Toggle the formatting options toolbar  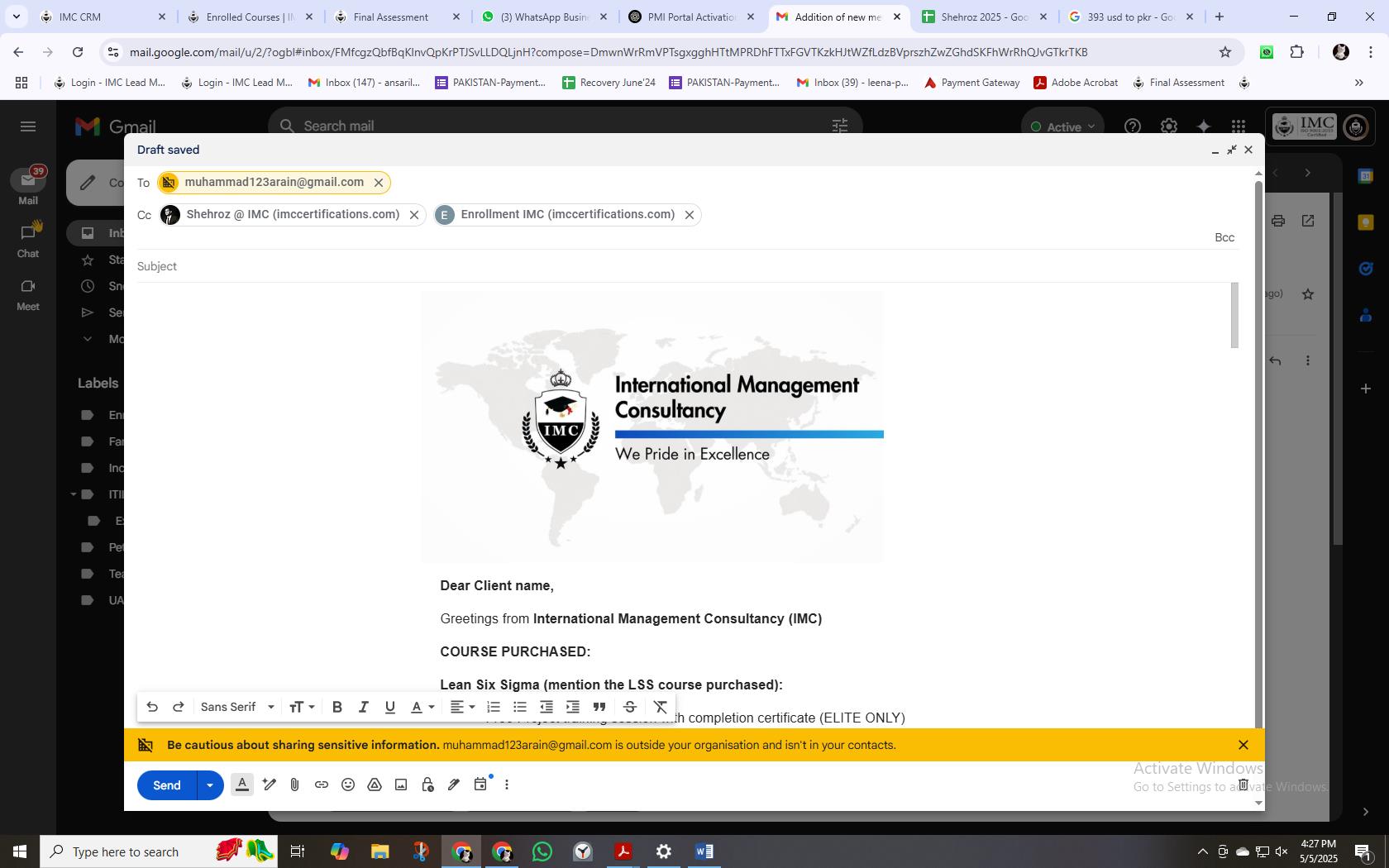pos(242,785)
